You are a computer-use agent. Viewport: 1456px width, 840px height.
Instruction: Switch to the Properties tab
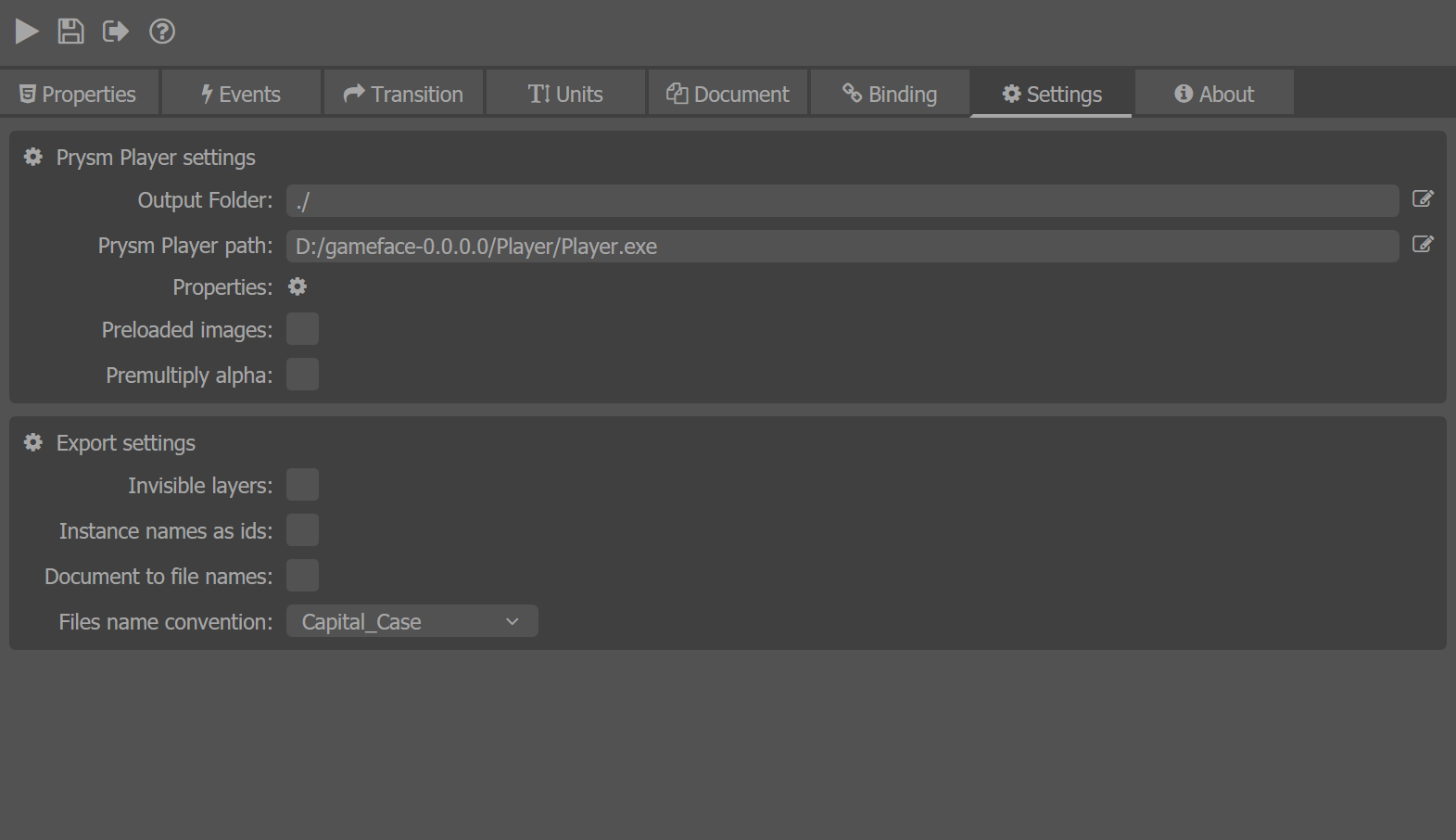[x=80, y=94]
